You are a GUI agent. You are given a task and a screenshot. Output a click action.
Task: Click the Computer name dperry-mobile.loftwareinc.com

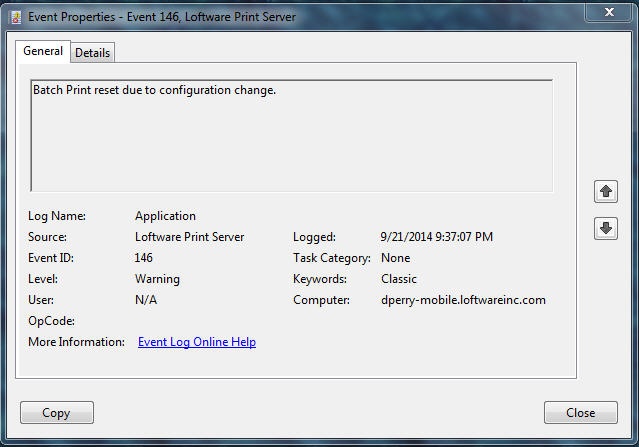tap(463, 300)
